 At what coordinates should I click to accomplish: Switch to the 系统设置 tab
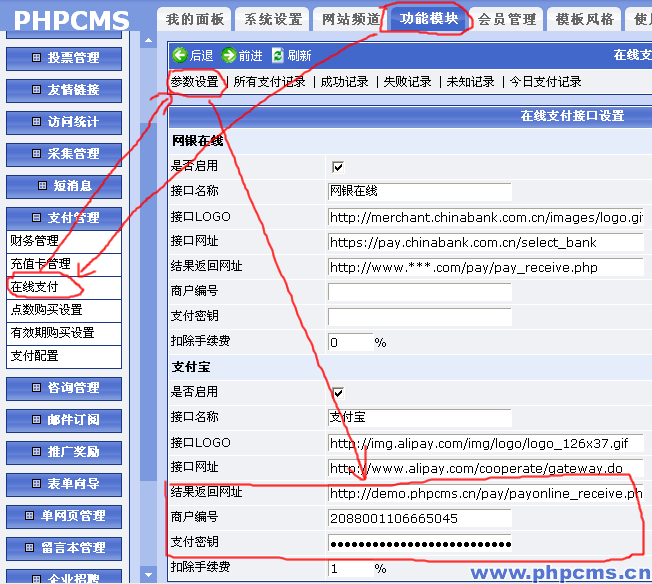pyautogui.click(x=272, y=19)
